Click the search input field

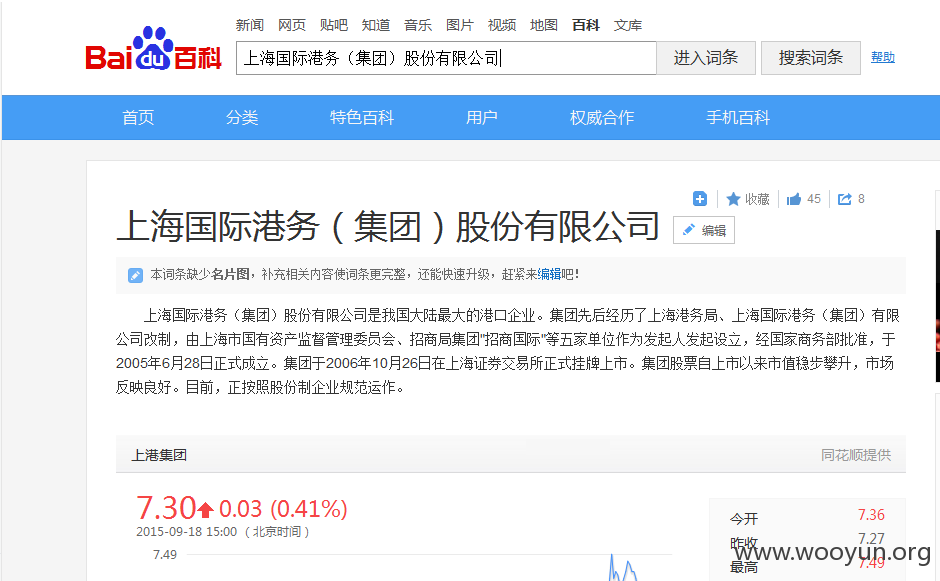[x=446, y=58]
